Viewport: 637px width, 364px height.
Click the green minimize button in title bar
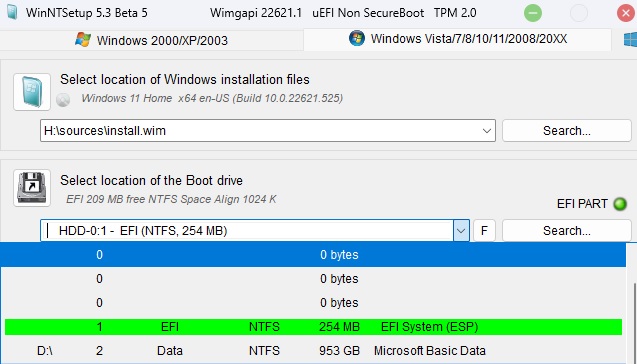pos(533,13)
